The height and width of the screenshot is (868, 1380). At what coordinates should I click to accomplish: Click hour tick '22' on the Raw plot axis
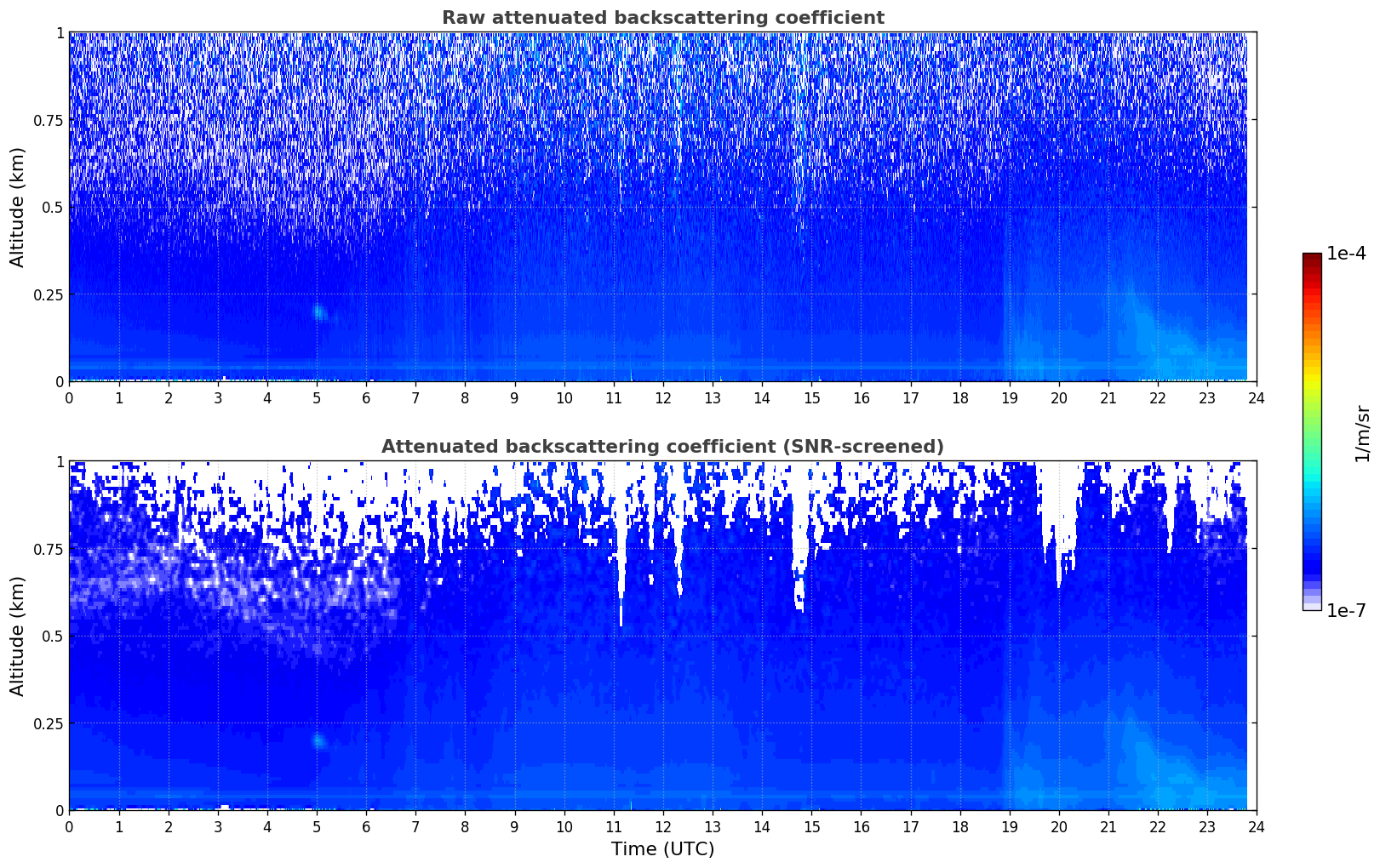[1158, 397]
